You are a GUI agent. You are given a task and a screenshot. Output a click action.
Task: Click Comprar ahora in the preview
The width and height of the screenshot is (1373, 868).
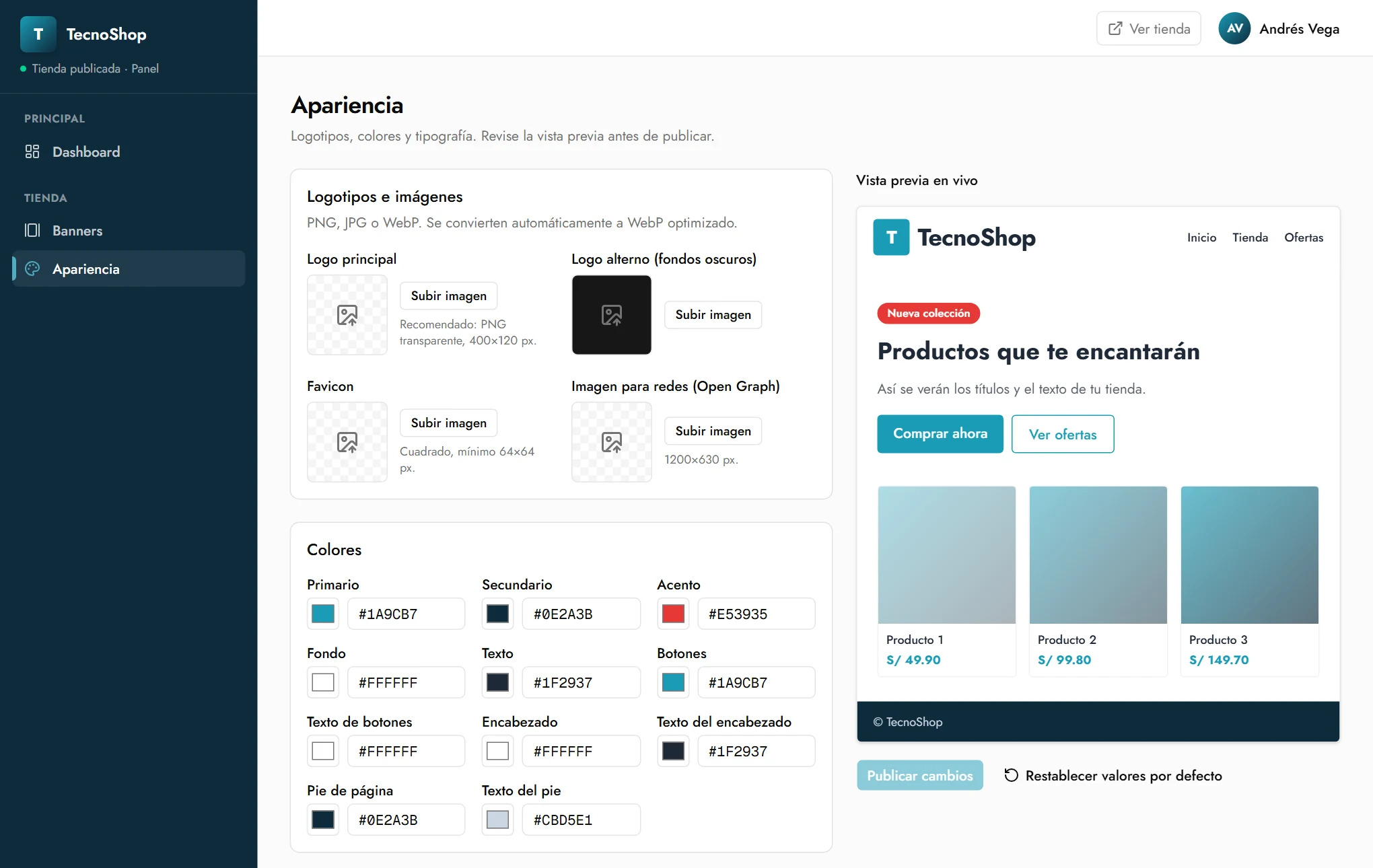click(940, 433)
